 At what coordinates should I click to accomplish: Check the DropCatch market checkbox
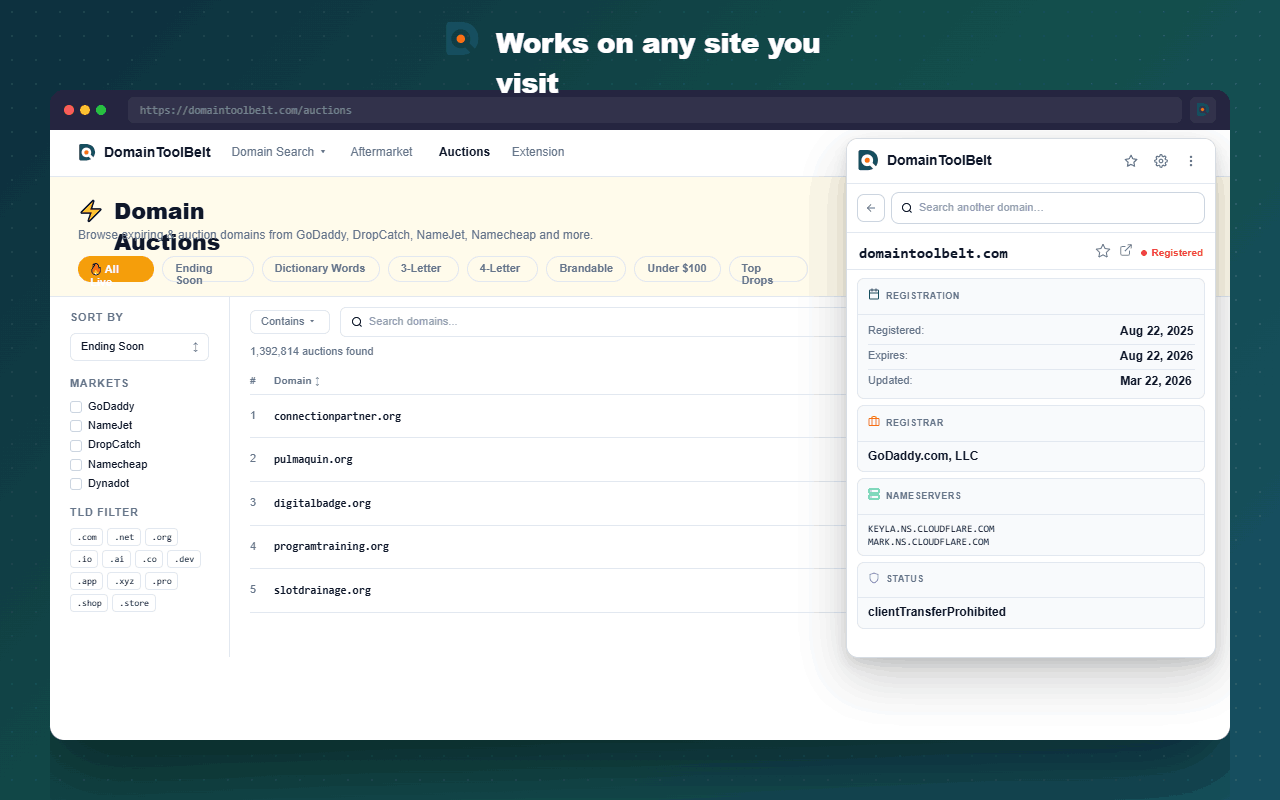[76, 445]
